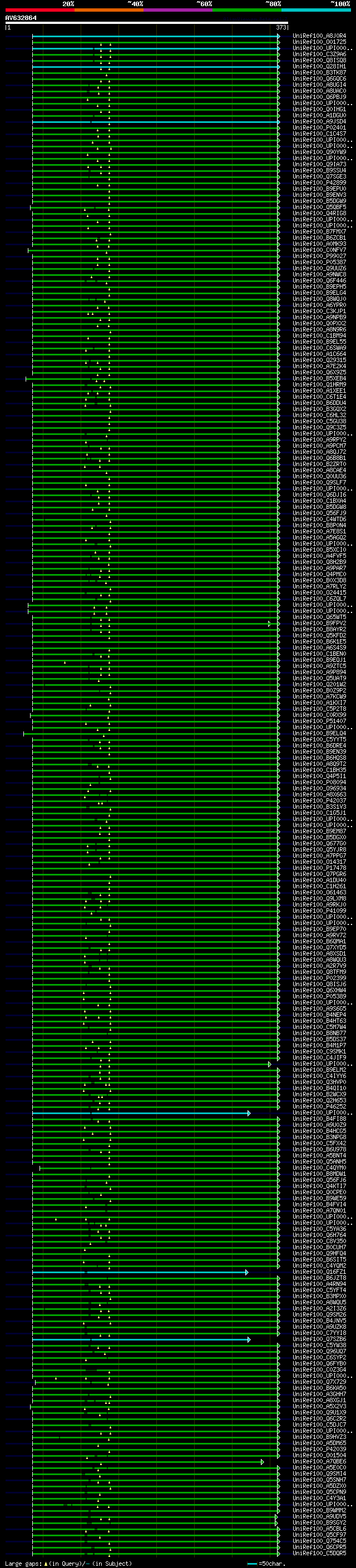The image size is (356, 1568).
Task: Click the alignment bar of UniRef100_A7QBE6
Action: pos(148,1461)
